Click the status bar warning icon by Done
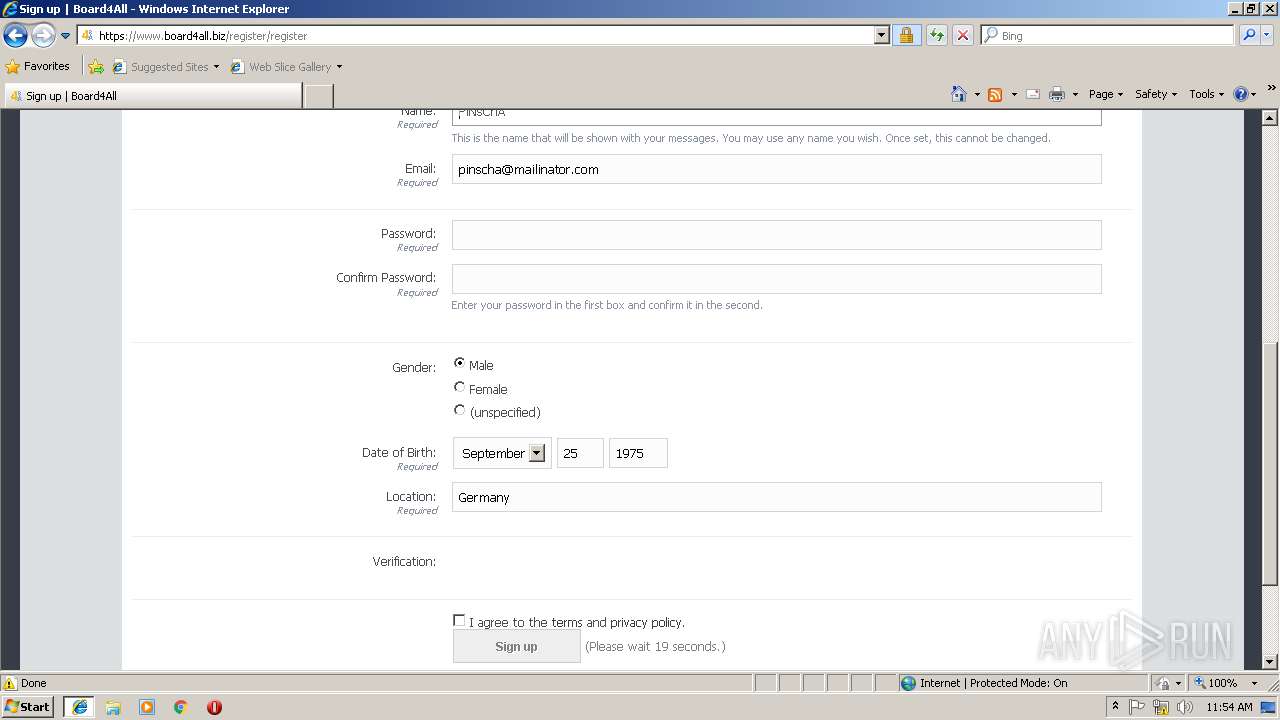This screenshot has height=720, width=1280. pyautogui.click(x=10, y=683)
